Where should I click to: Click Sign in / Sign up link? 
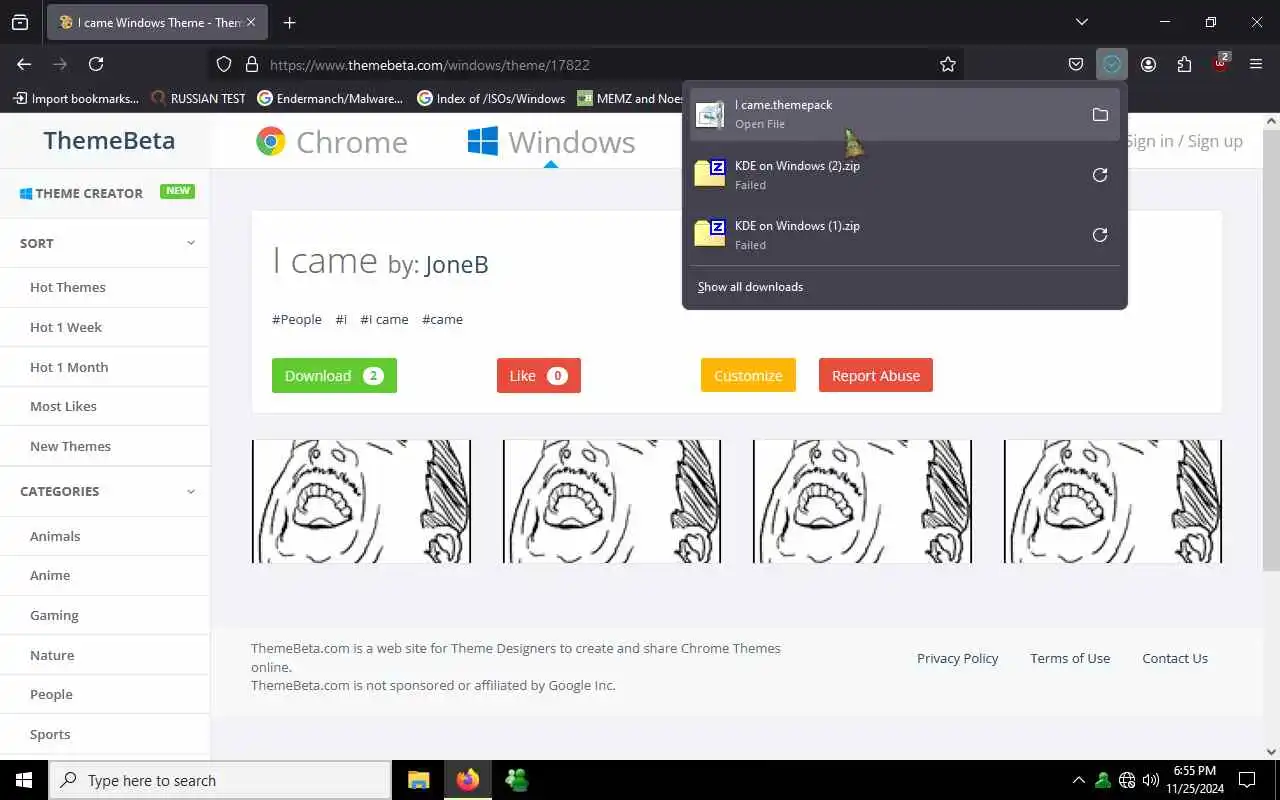pyautogui.click(x=1184, y=141)
